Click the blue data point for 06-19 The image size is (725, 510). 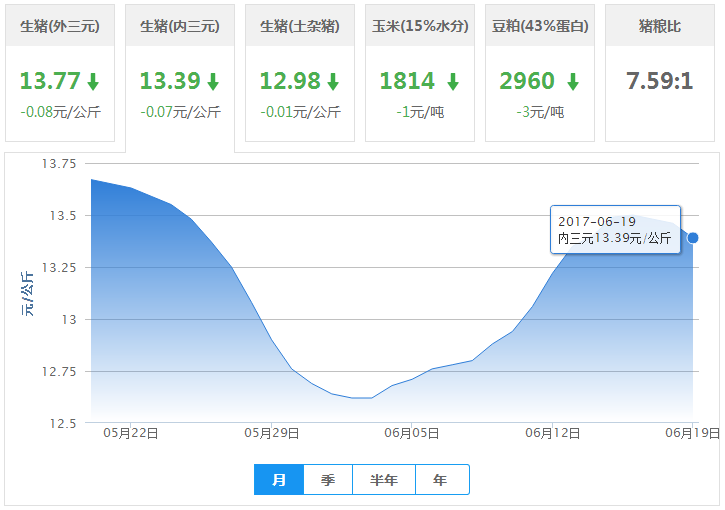coord(693,238)
